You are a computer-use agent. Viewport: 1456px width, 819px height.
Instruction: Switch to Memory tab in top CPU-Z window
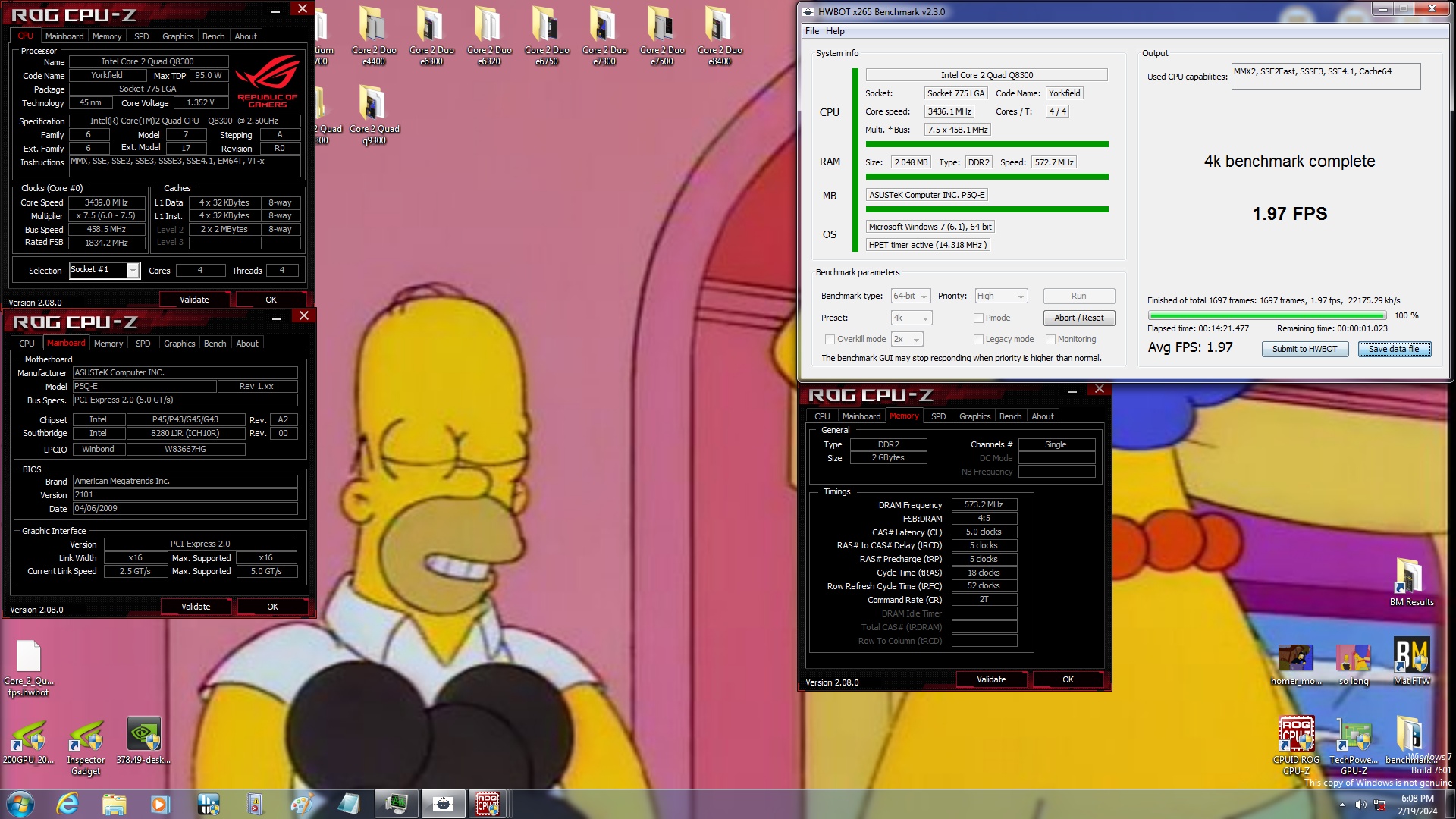coord(107,36)
